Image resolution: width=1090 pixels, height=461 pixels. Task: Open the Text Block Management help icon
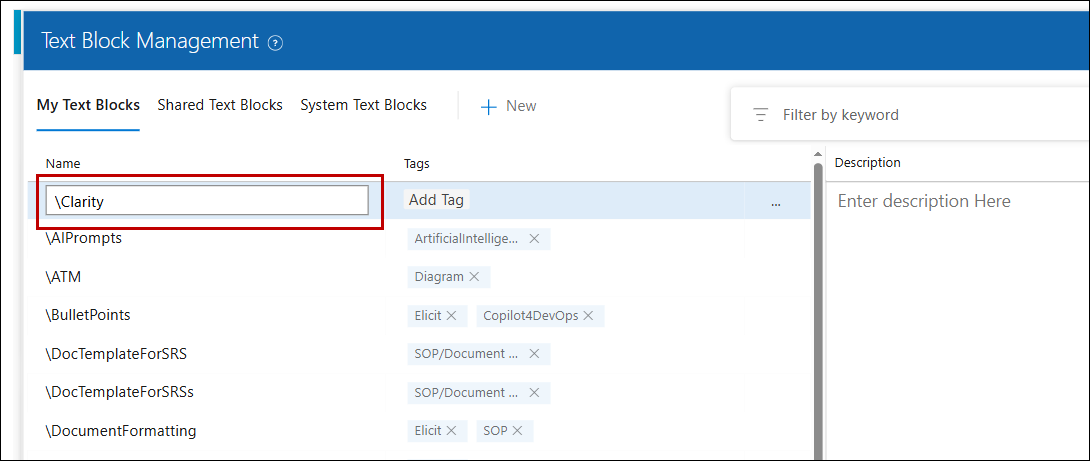point(275,43)
